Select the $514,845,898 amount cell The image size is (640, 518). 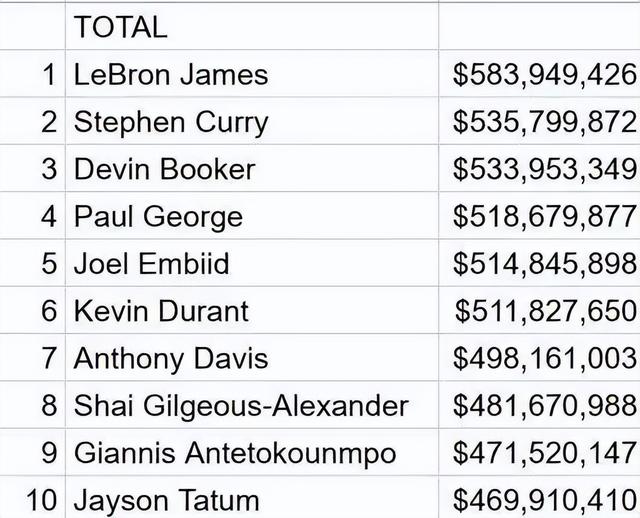click(540, 263)
